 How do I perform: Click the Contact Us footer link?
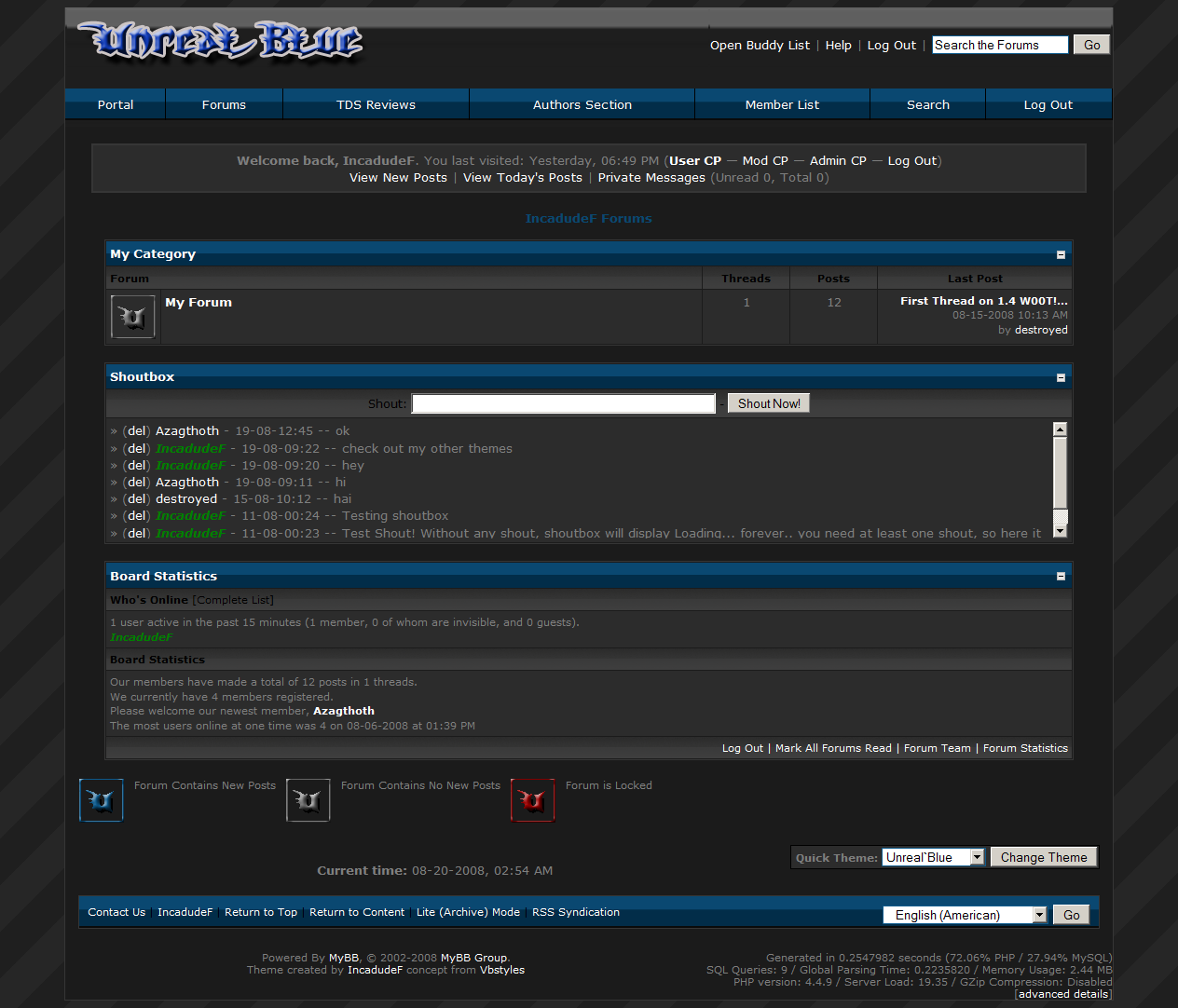point(116,912)
